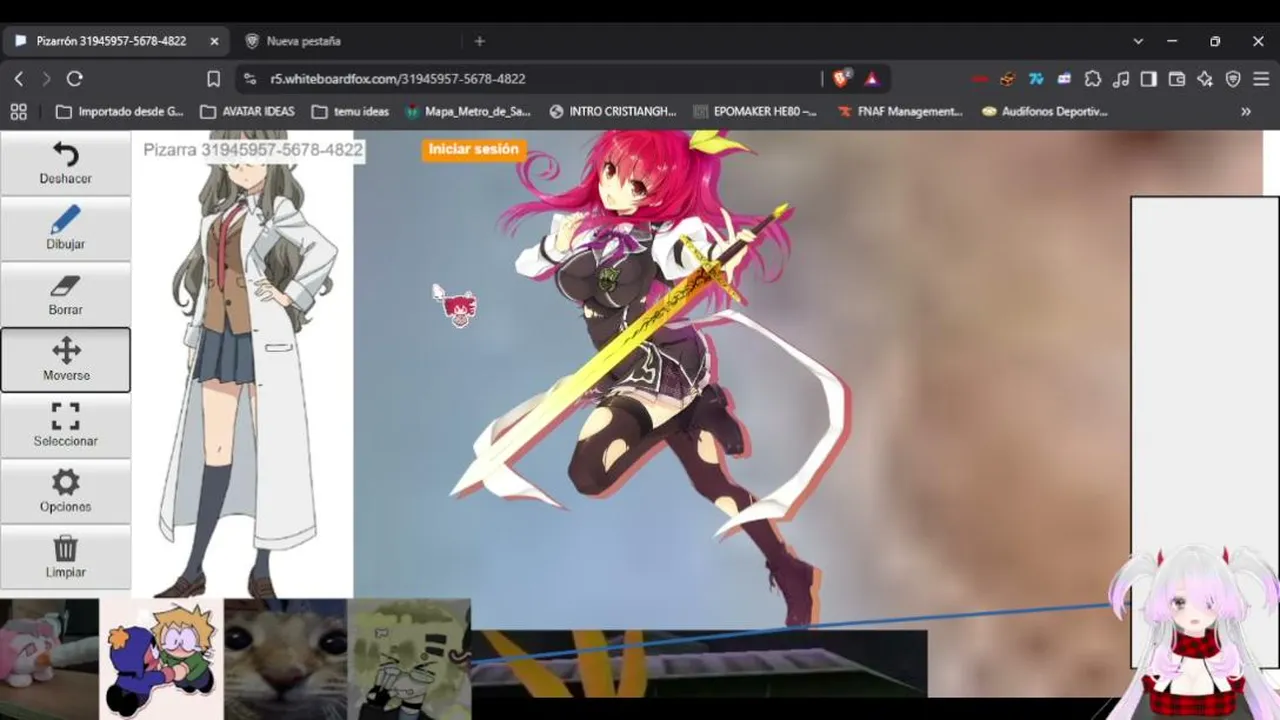Click the treasure chest extension icon
The height and width of the screenshot is (720, 1280).
pyautogui.click(x=1008, y=79)
